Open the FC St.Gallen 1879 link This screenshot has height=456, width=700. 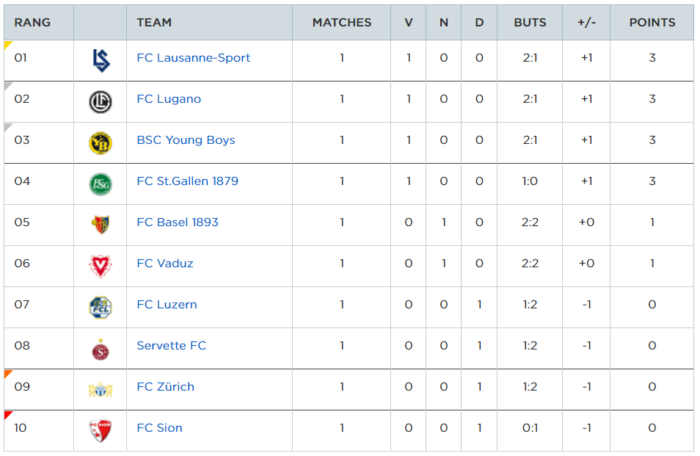(188, 181)
